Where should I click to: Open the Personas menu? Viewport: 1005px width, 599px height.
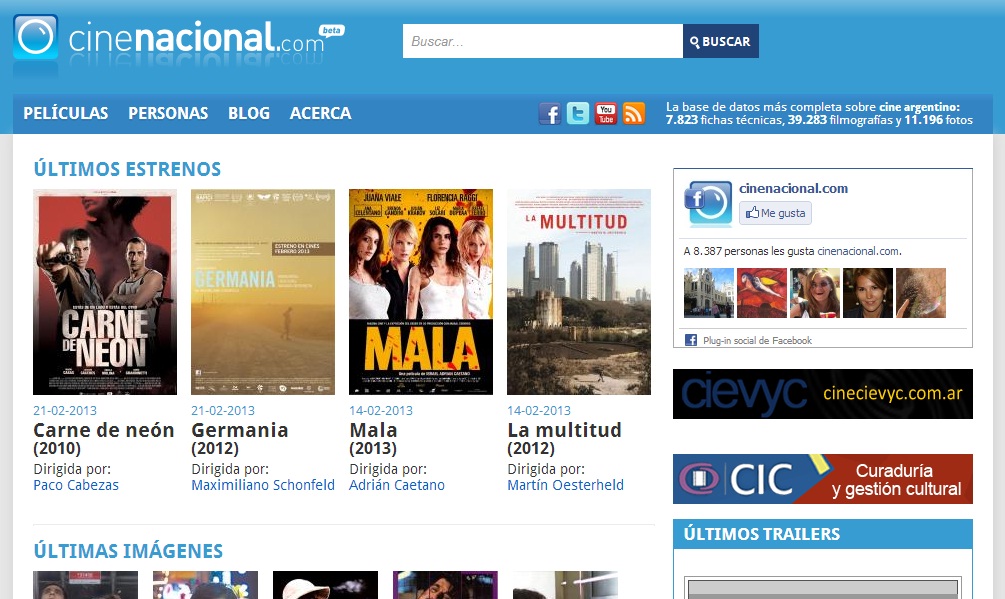(168, 113)
